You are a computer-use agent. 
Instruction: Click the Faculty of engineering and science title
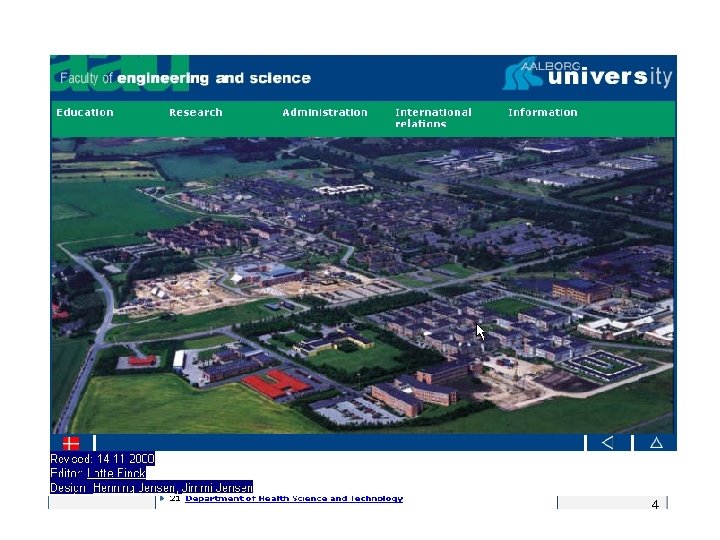[x=186, y=78]
